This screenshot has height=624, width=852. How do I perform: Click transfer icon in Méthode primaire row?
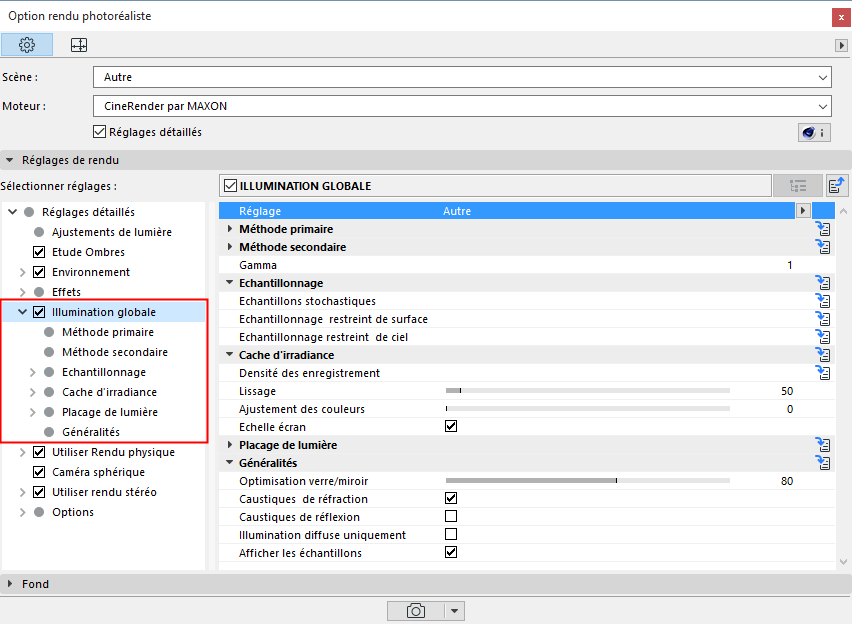coord(823,229)
